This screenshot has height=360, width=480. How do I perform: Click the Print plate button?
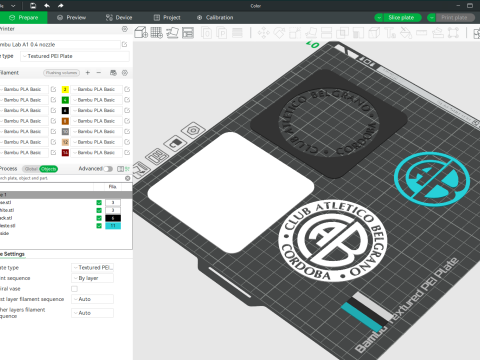[454, 18]
